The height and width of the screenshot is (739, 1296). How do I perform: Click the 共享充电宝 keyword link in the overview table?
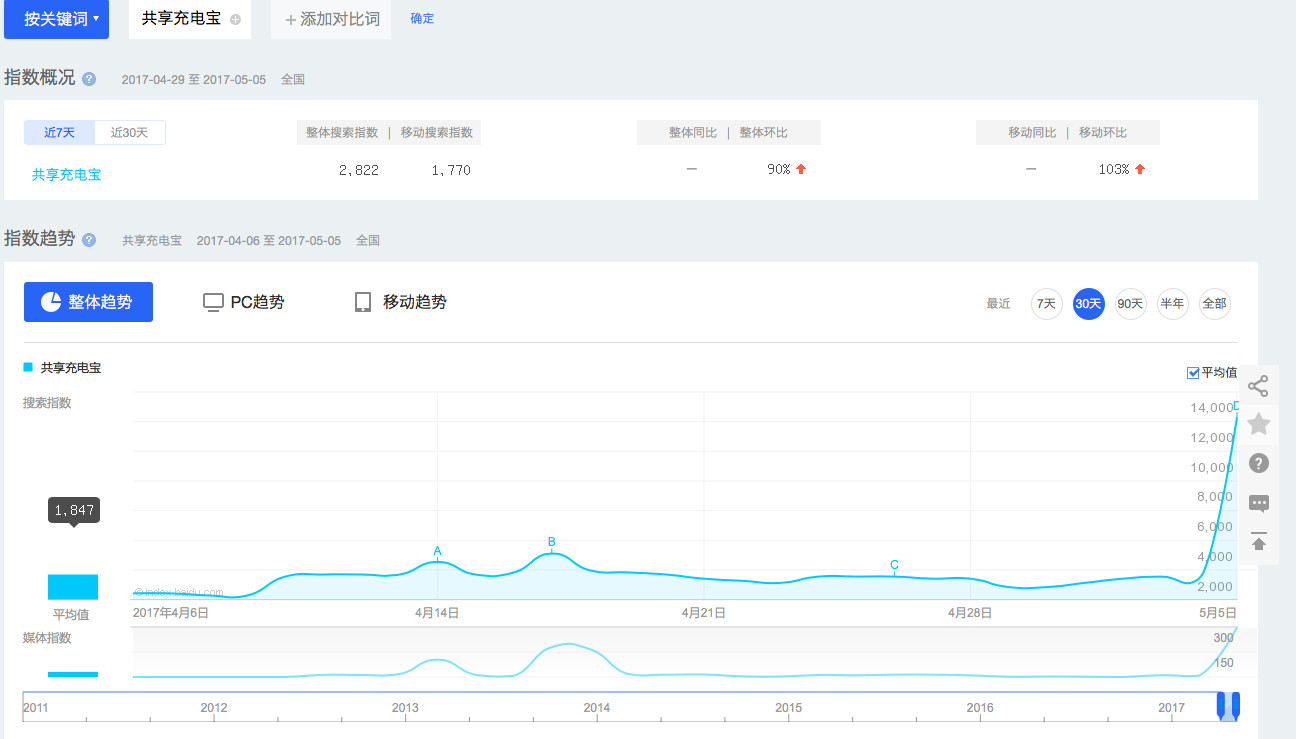(x=66, y=174)
